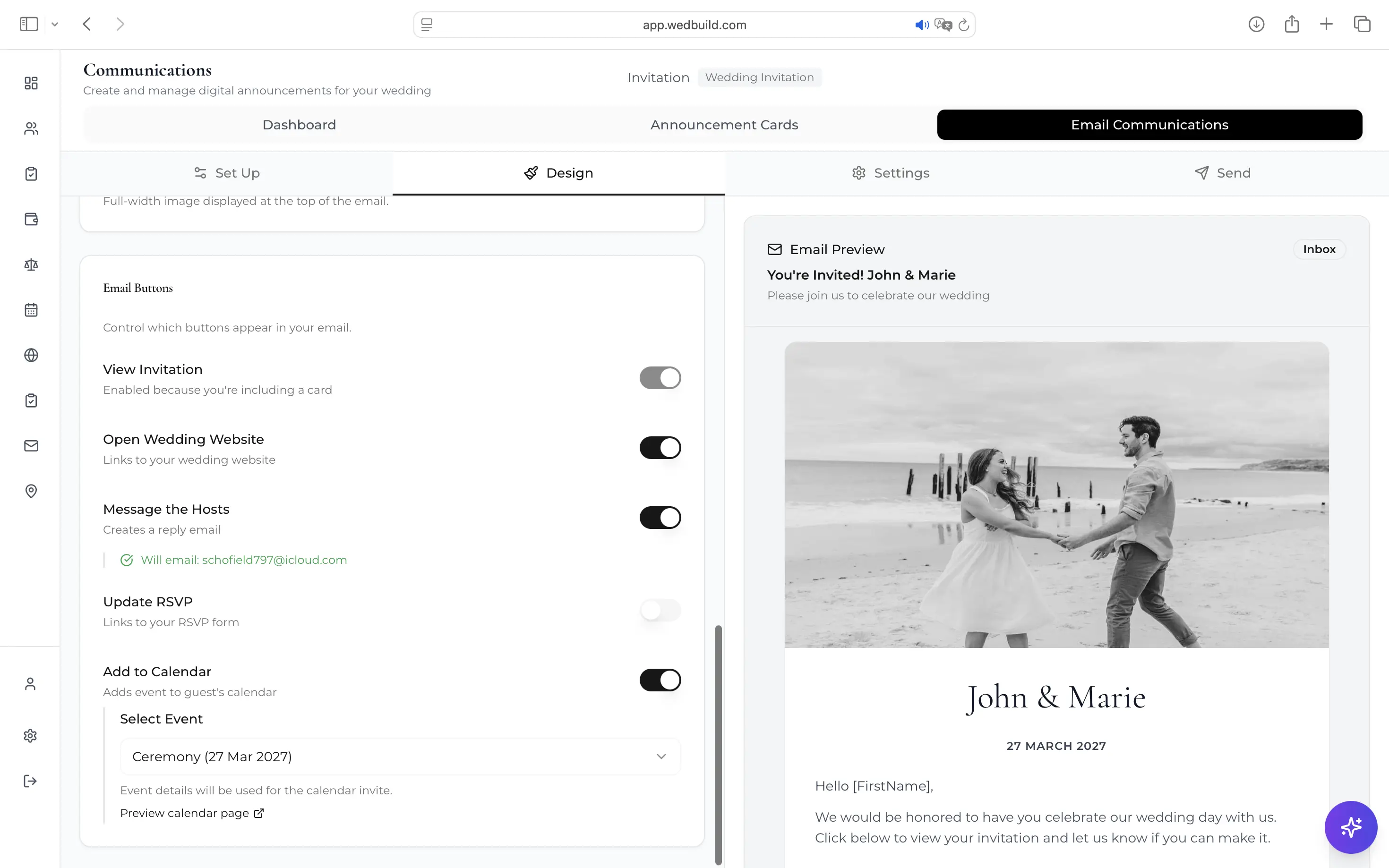Click the 'Email Buttons' section heading
Viewport: 1389px width, 868px height.
(138, 288)
